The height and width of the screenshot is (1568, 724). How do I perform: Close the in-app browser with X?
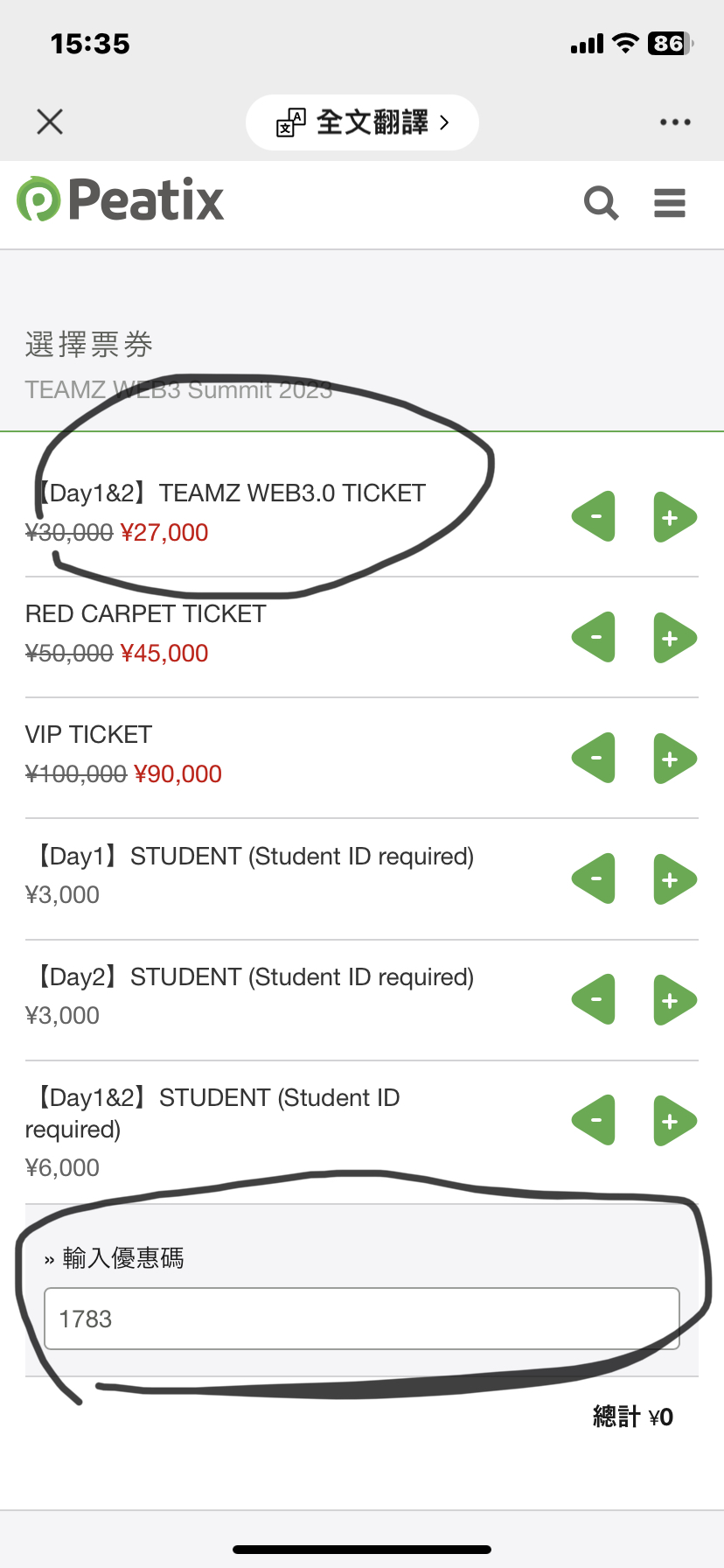click(x=50, y=122)
